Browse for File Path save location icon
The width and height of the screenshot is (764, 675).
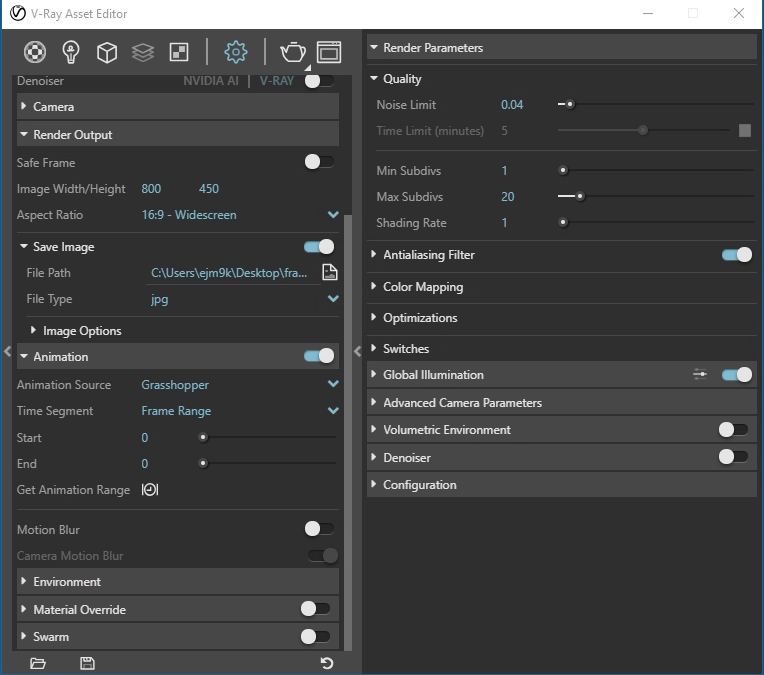pyautogui.click(x=330, y=272)
